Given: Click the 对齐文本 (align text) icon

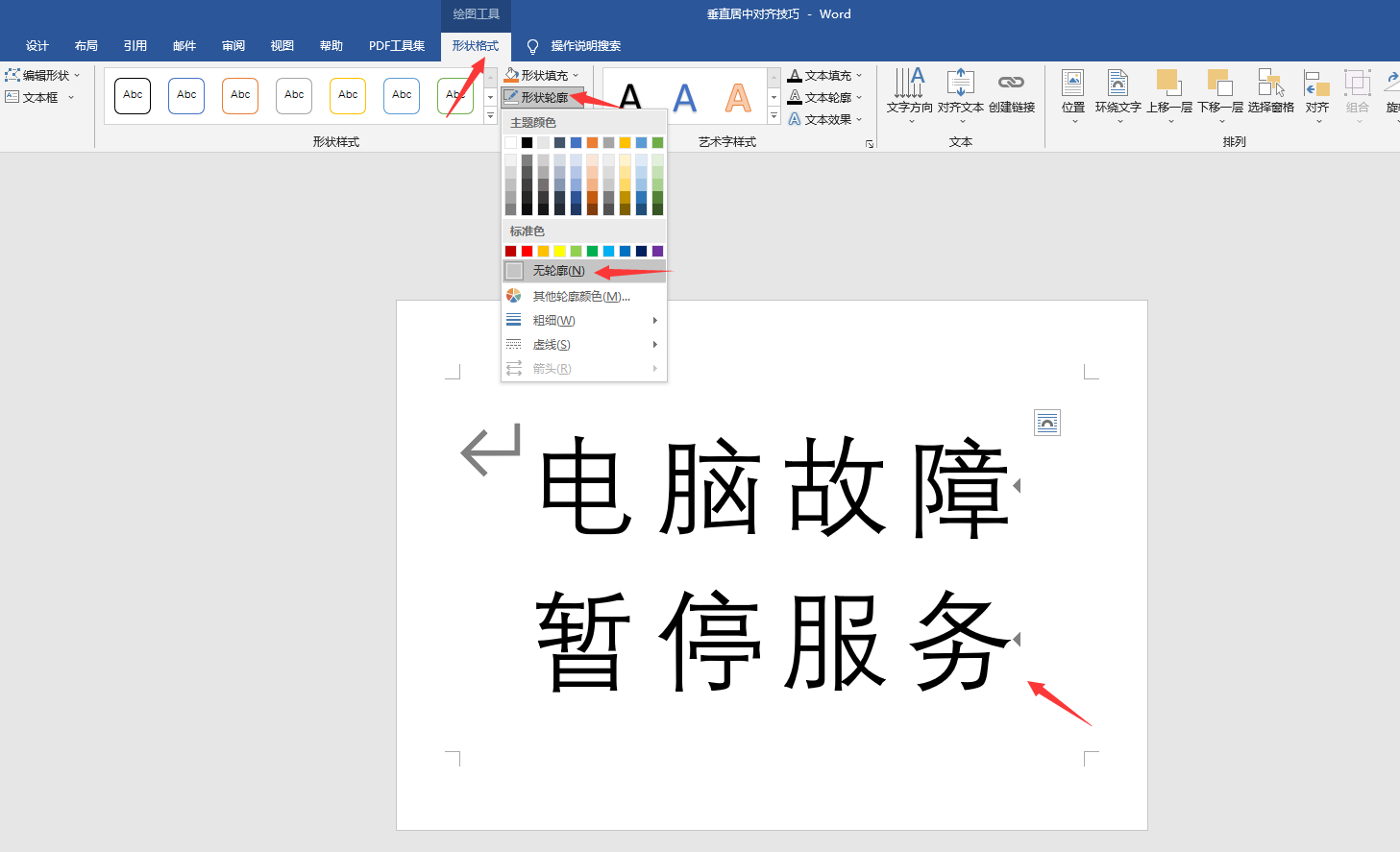Looking at the screenshot, I should 961,83.
